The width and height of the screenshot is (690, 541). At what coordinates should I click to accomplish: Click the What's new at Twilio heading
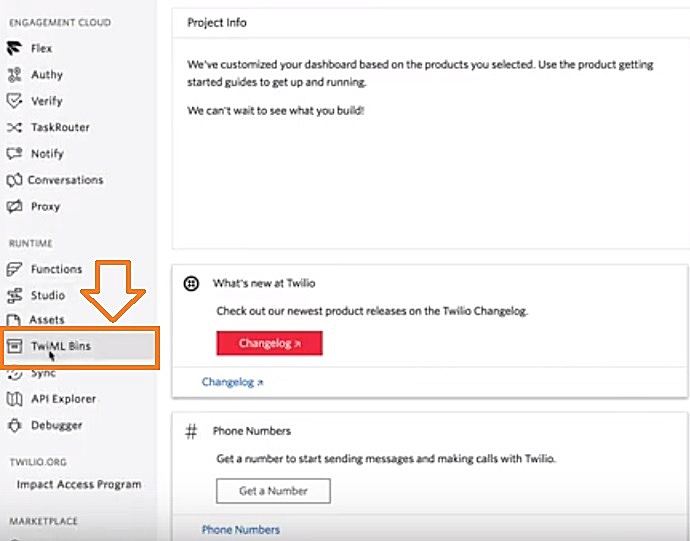tap(264, 283)
